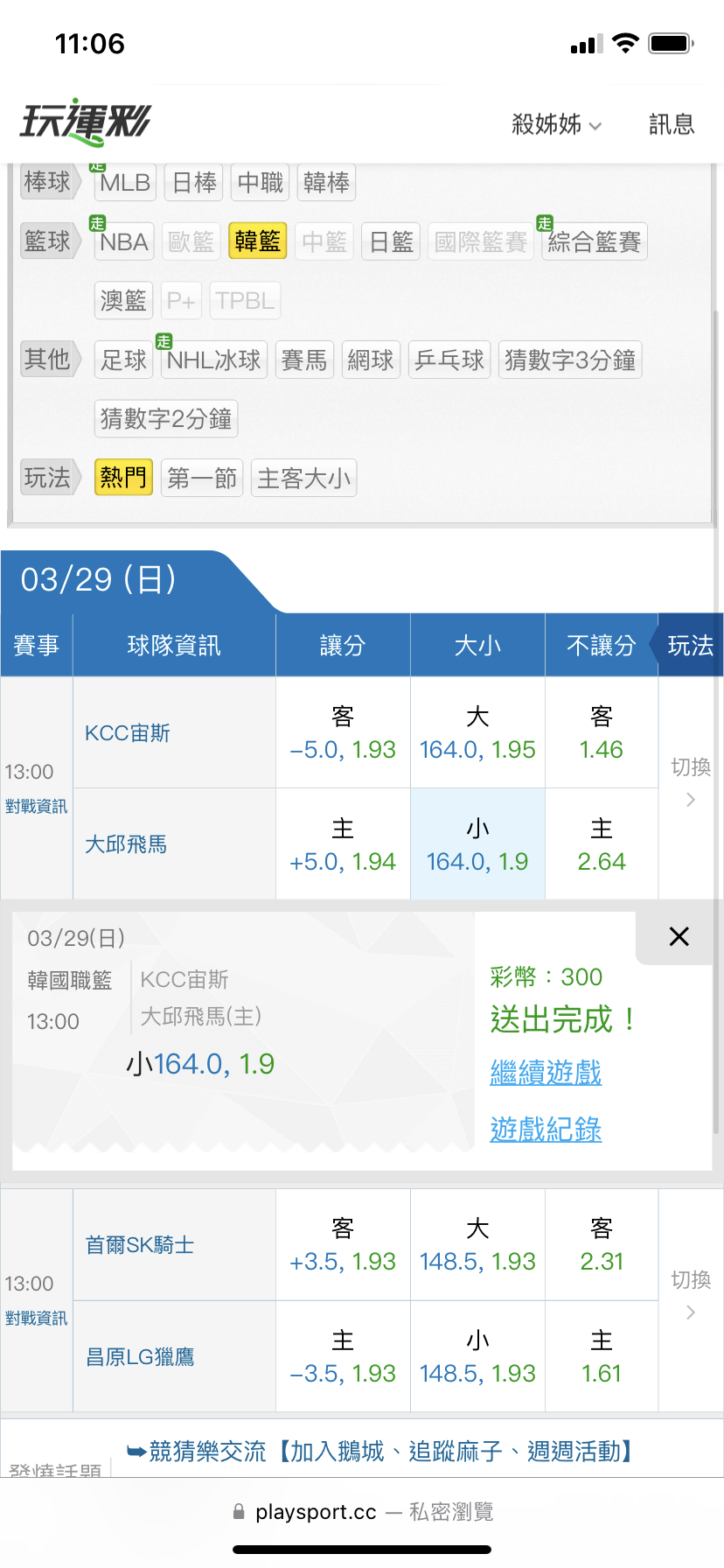Open the 遊戲紀錄 link
Image resolution: width=724 pixels, height=1568 pixels.
click(546, 1130)
